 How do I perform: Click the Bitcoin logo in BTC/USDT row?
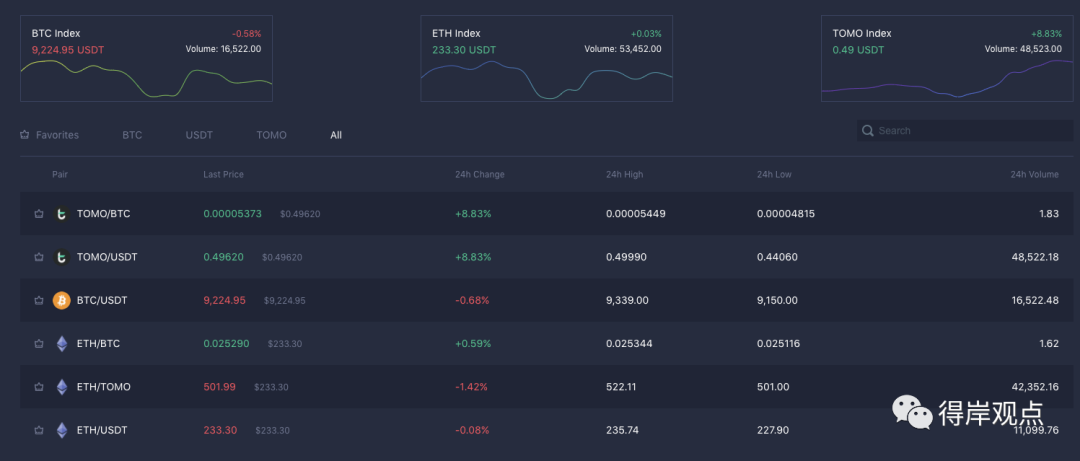(x=61, y=300)
